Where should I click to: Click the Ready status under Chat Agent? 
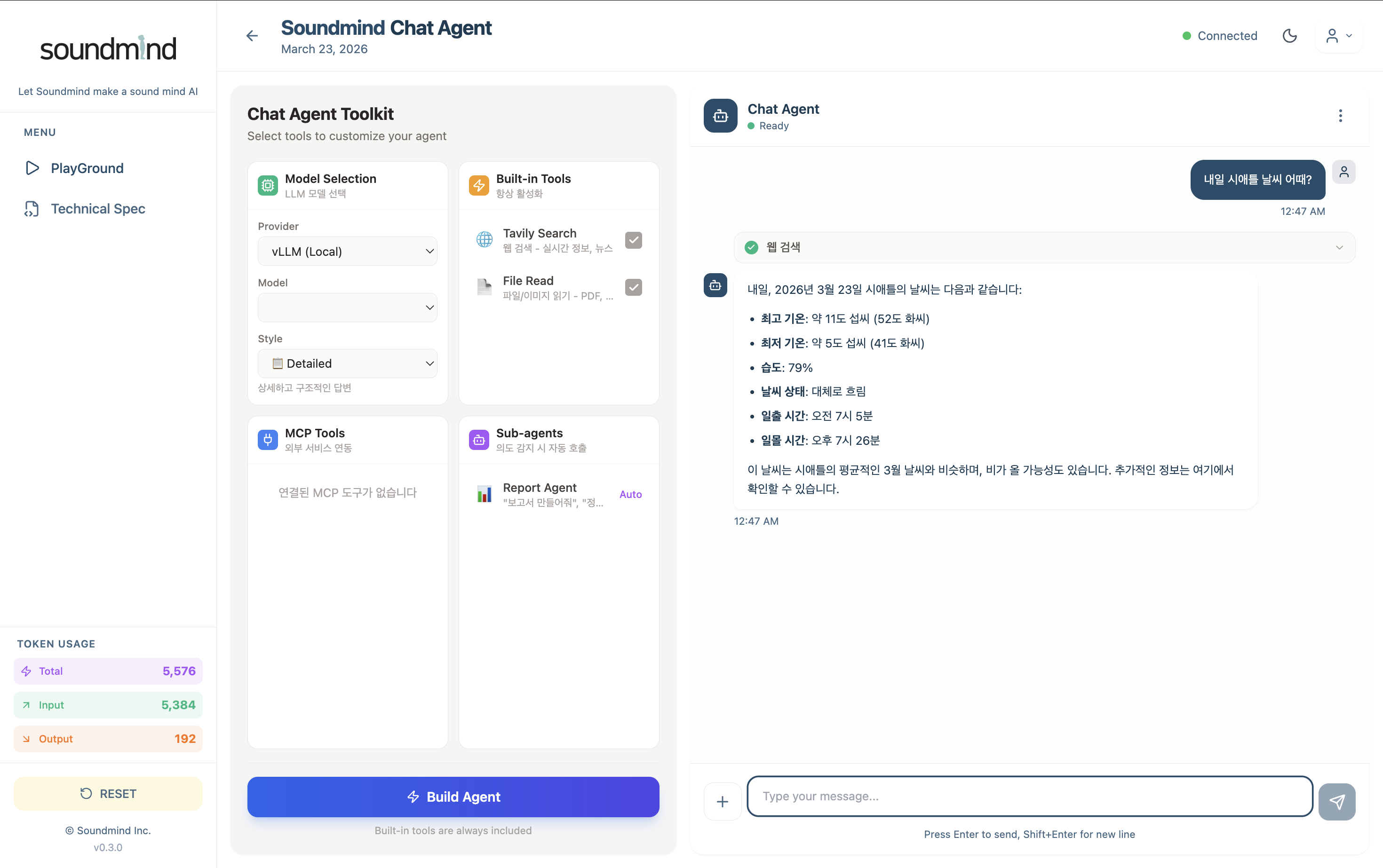point(768,126)
